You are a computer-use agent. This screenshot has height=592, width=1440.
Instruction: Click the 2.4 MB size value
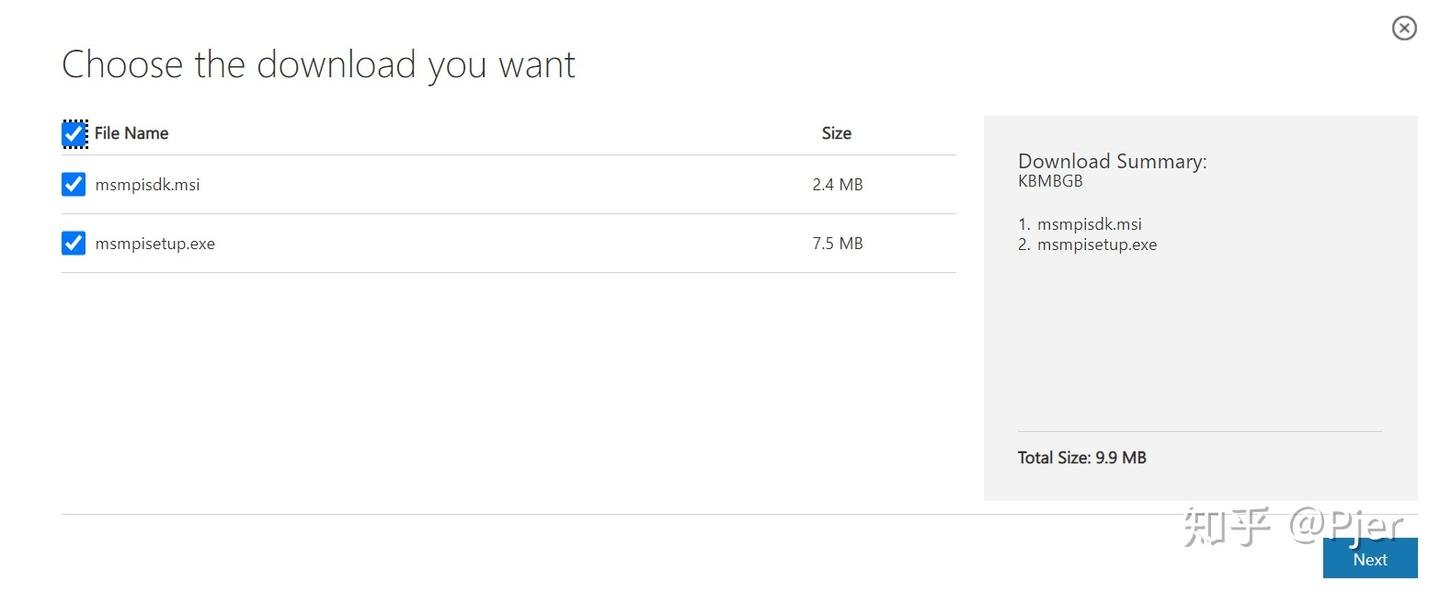(x=837, y=184)
